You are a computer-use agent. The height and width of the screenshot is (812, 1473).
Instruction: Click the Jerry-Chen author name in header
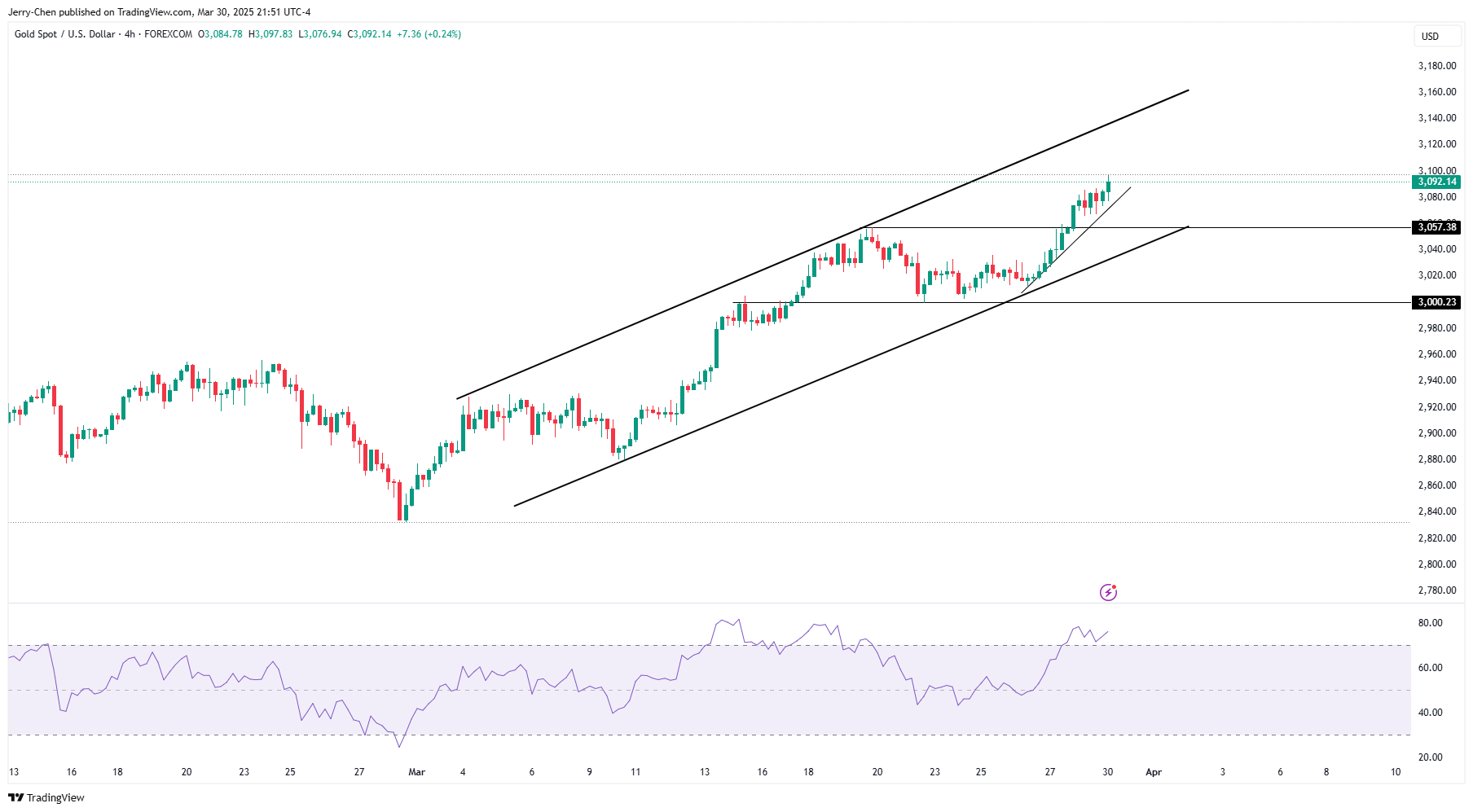tap(32, 12)
